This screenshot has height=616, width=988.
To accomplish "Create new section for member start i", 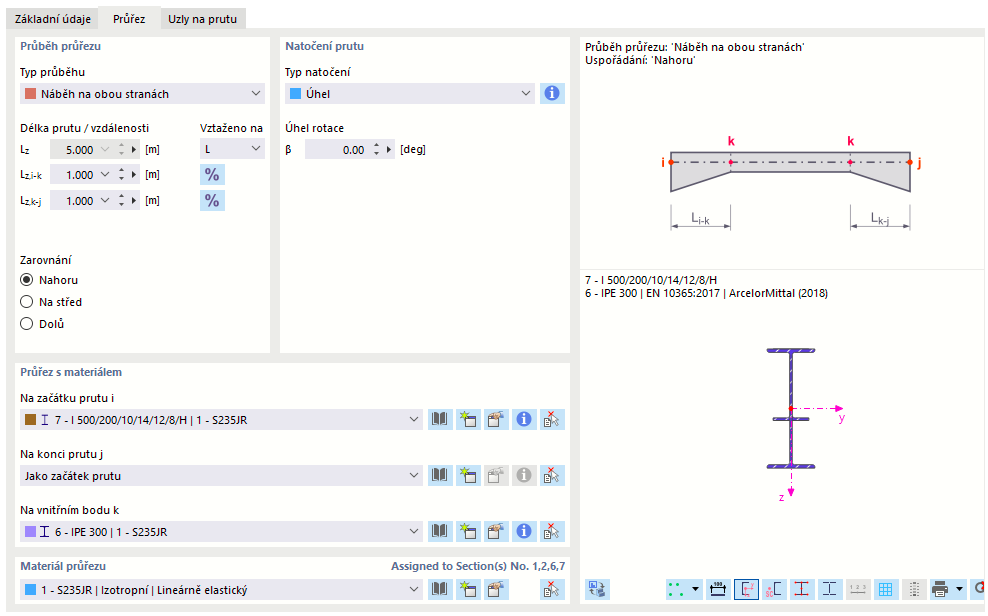I will tap(468, 419).
